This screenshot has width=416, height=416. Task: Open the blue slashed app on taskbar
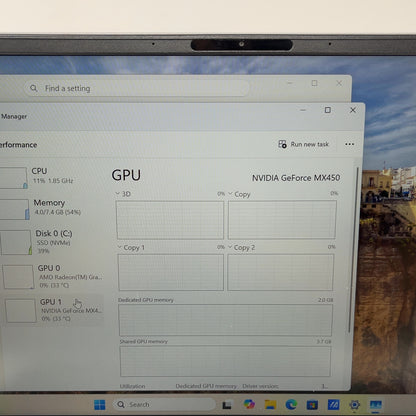333,405
